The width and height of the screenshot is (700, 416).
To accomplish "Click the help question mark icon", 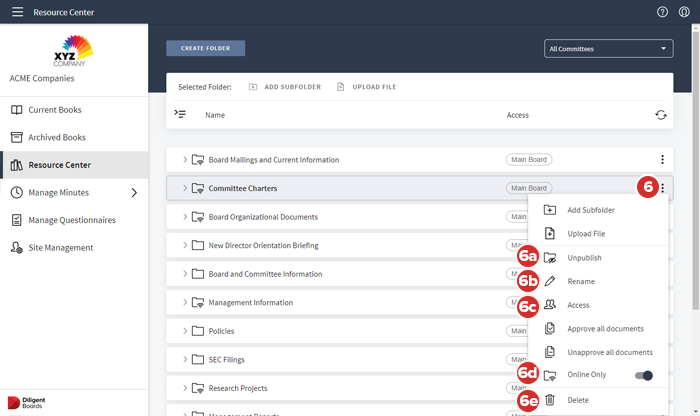I will [662, 12].
